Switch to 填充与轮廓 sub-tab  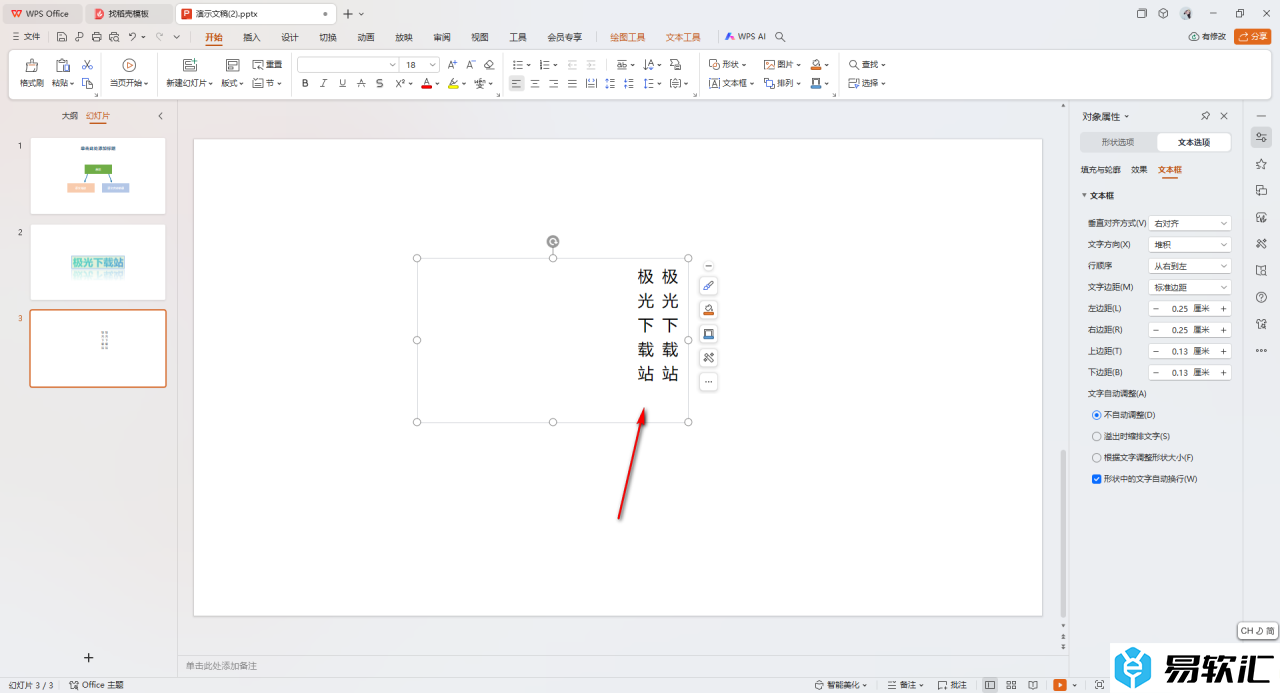[1101, 170]
